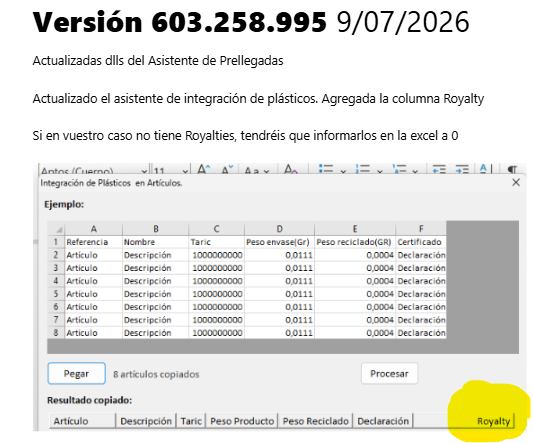The image size is (533, 443).
Task: Click the decrease indent icon
Action: pos(439,169)
